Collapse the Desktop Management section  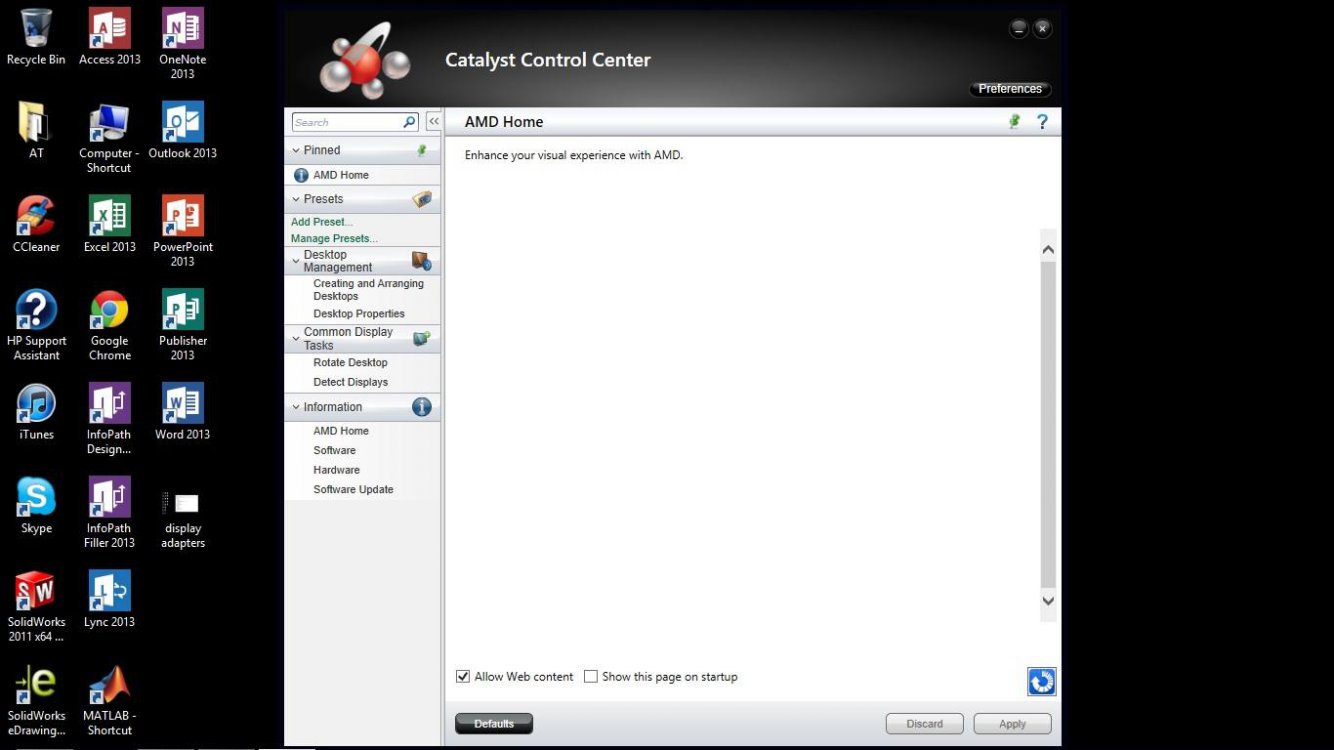tap(296, 261)
